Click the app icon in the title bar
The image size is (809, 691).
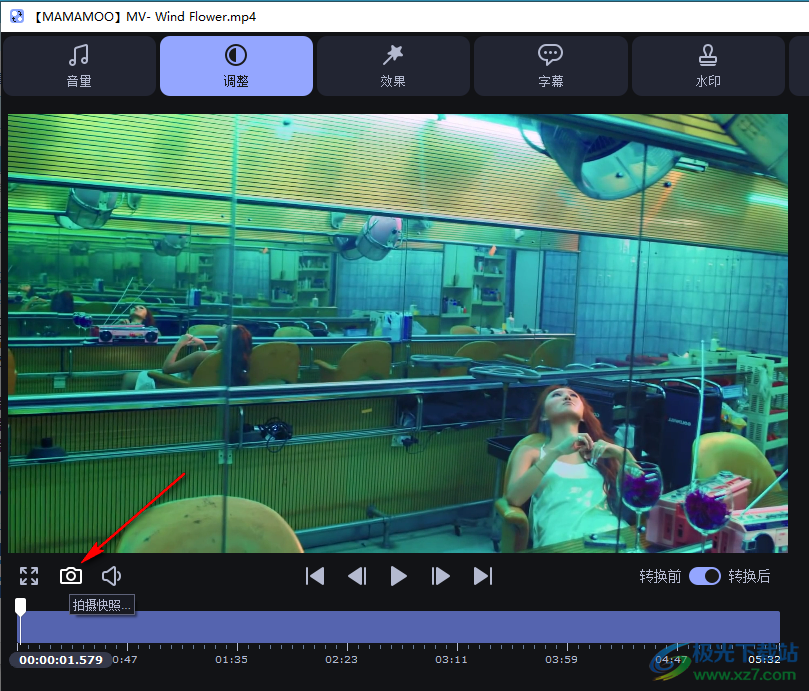click(17, 17)
